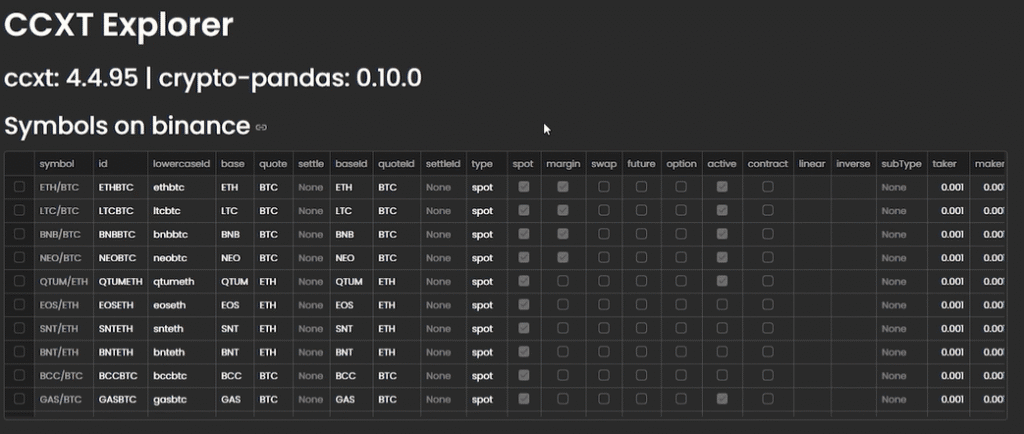The width and height of the screenshot is (1024, 434).
Task: Sort table by the taker column header
Action: click(x=944, y=164)
